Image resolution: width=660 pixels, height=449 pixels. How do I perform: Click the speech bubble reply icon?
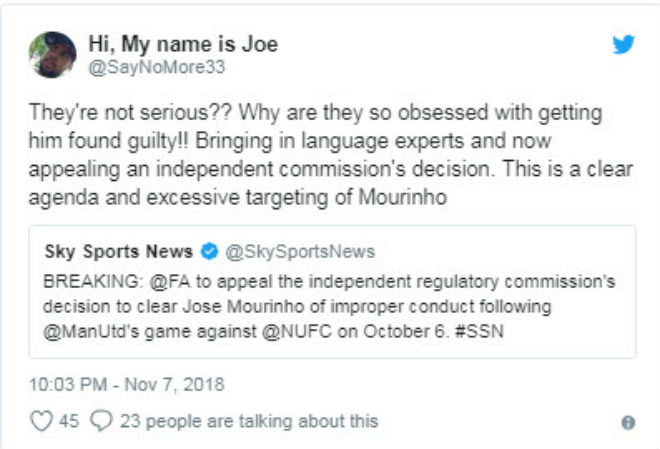103,421
